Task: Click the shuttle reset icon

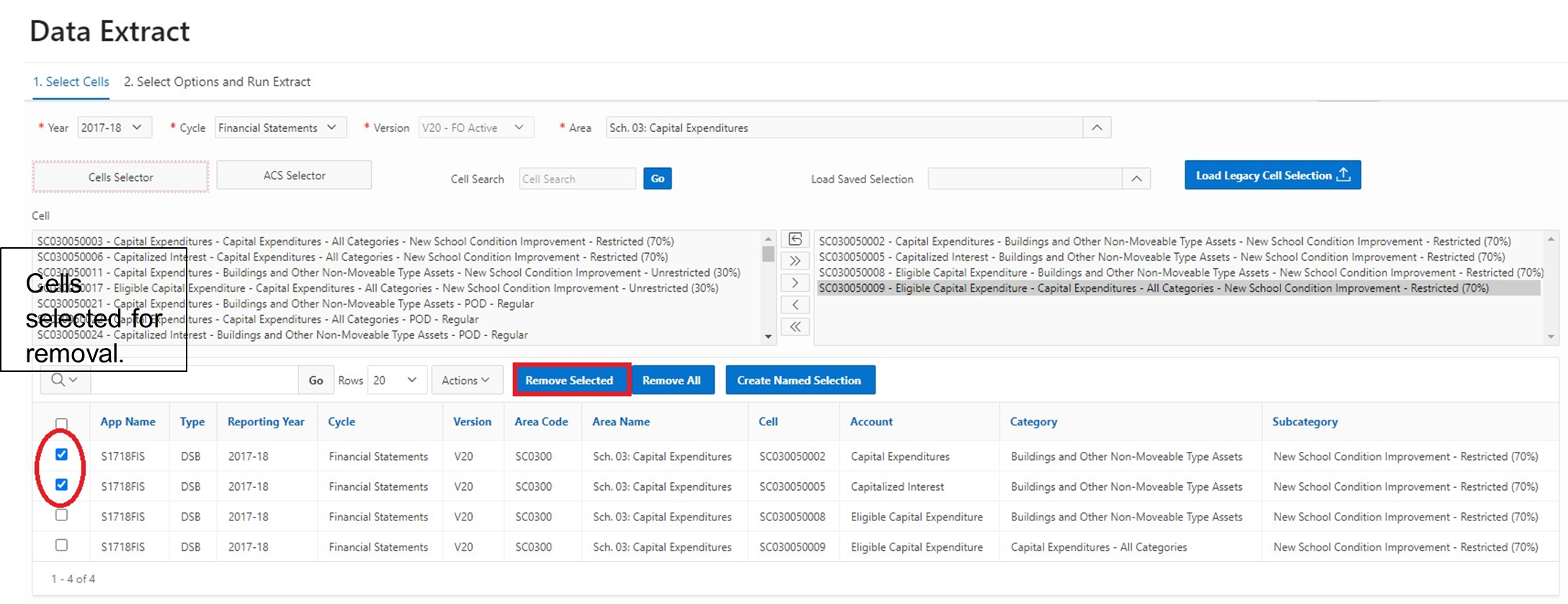Action: click(x=795, y=239)
